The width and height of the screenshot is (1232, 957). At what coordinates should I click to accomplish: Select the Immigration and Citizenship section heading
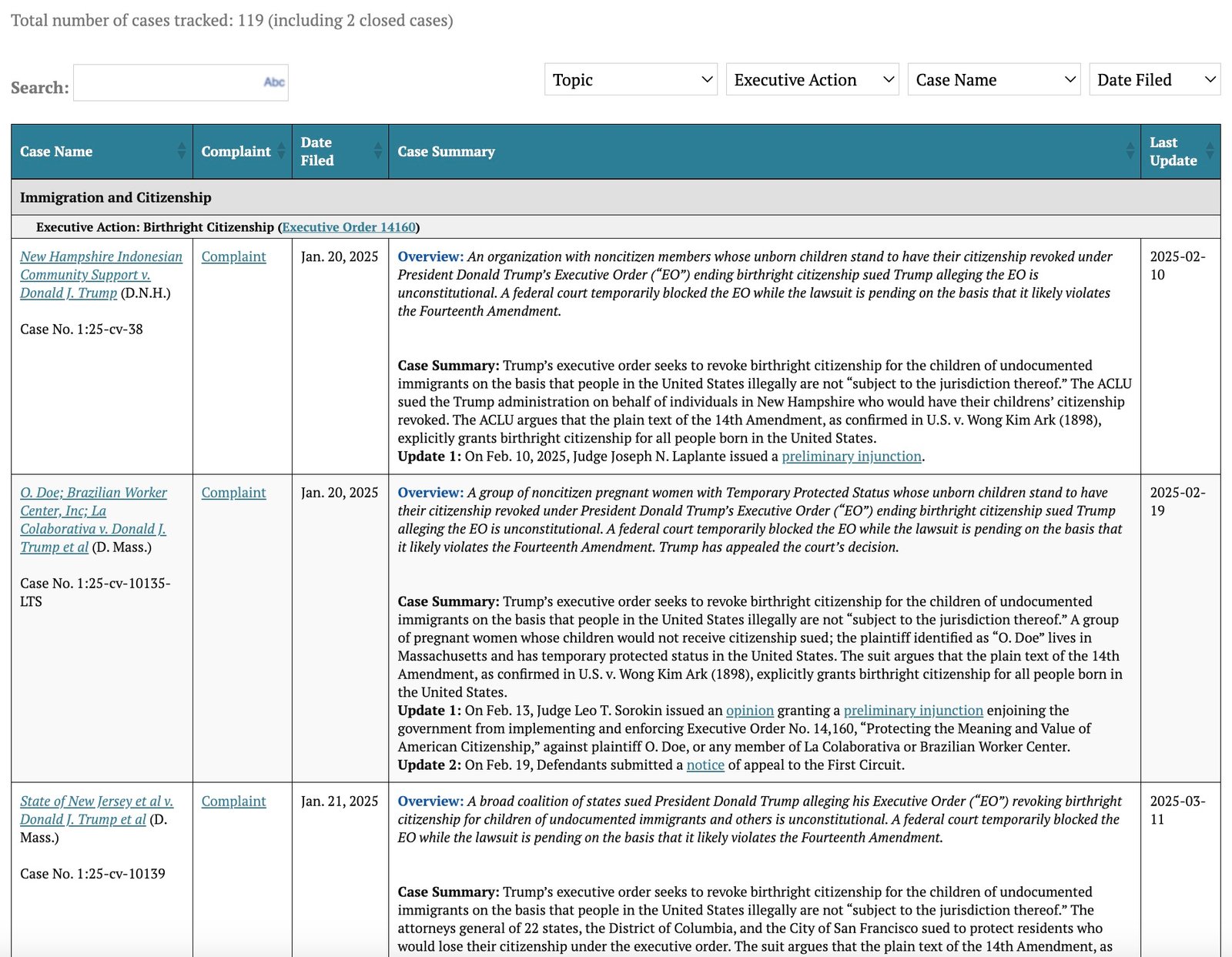point(115,198)
